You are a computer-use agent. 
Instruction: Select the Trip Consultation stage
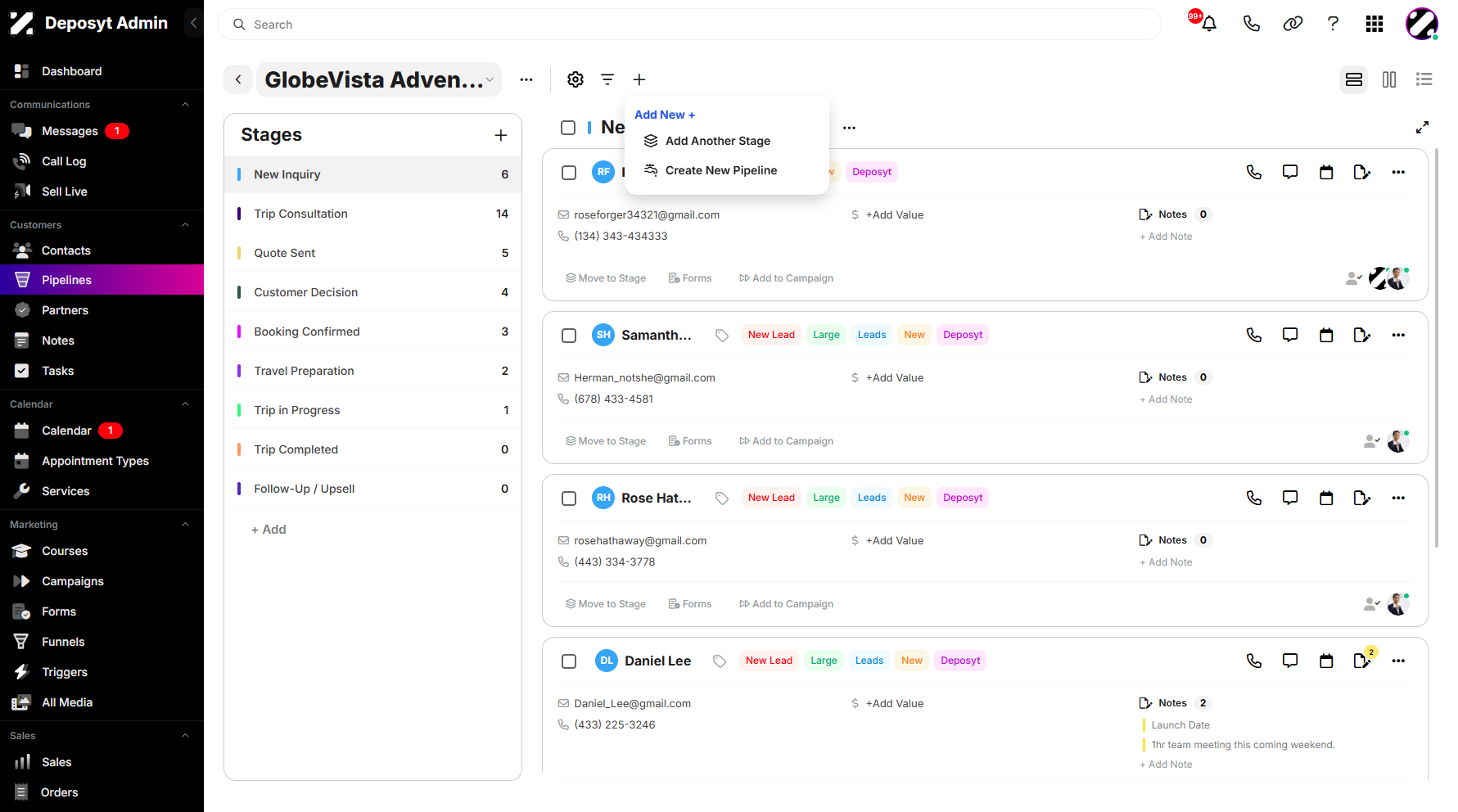(x=372, y=214)
